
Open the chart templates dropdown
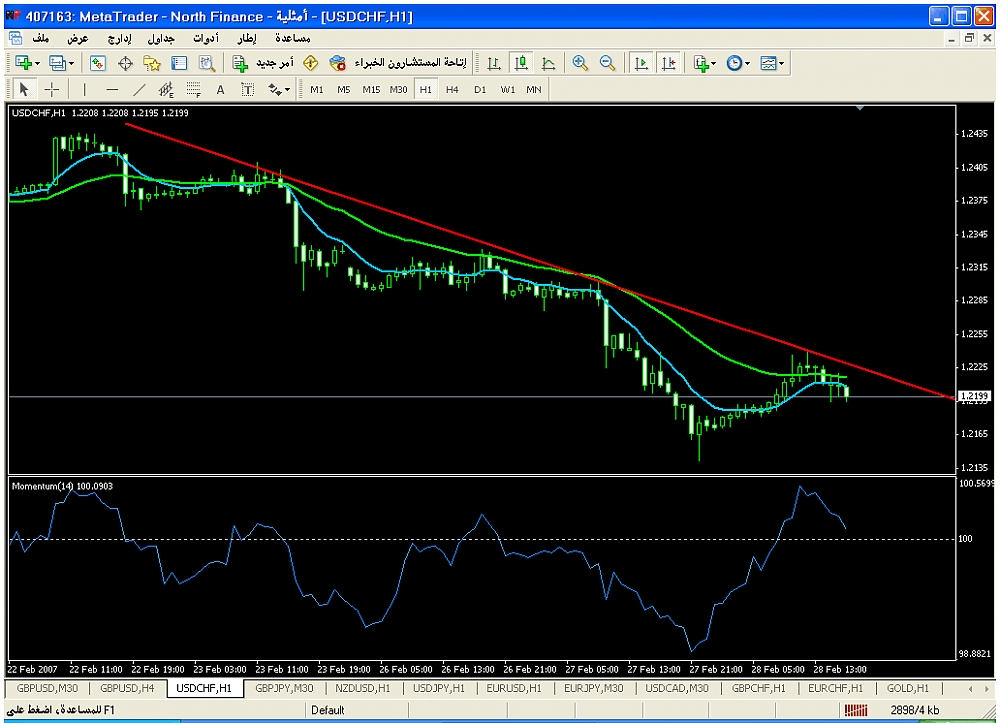[772, 63]
